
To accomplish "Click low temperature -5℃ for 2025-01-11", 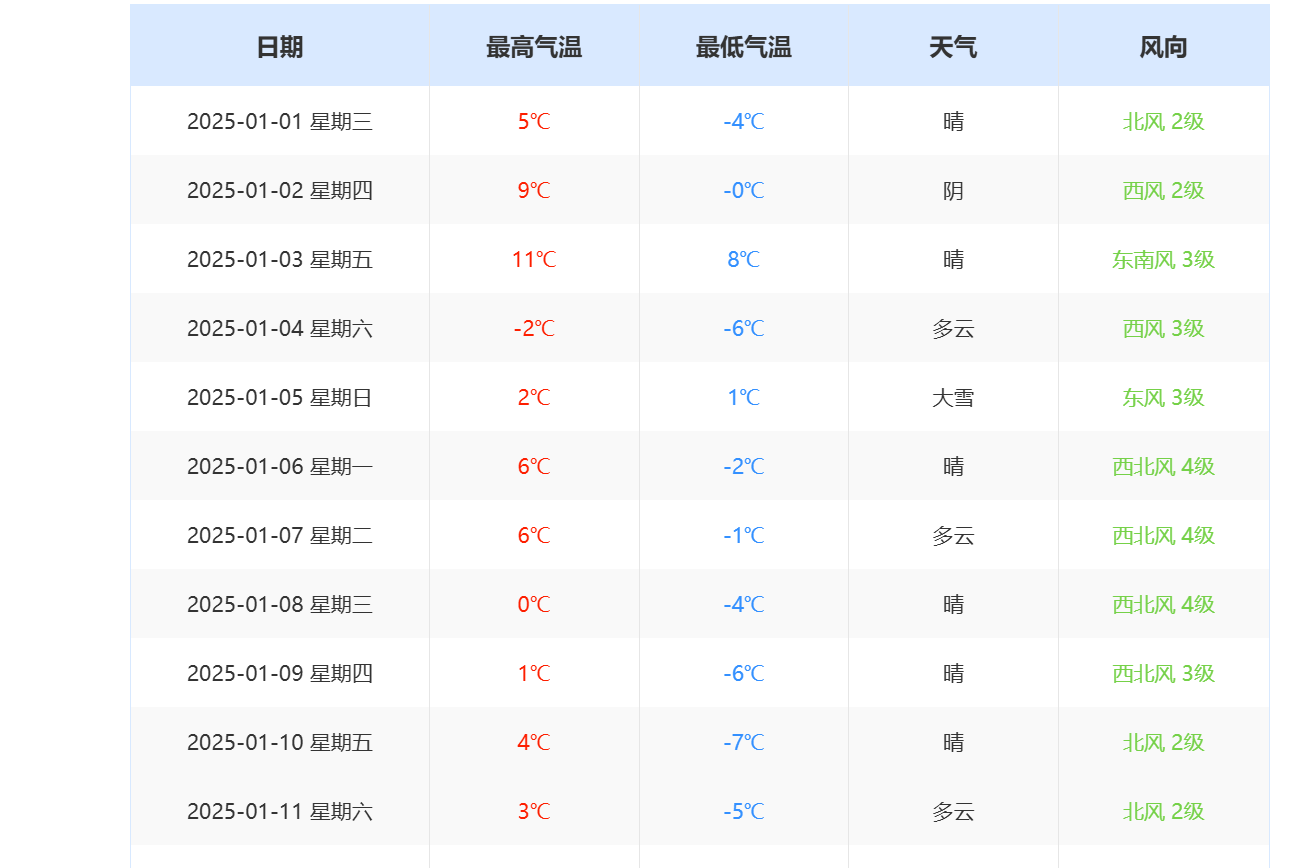I will (x=744, y=811).
